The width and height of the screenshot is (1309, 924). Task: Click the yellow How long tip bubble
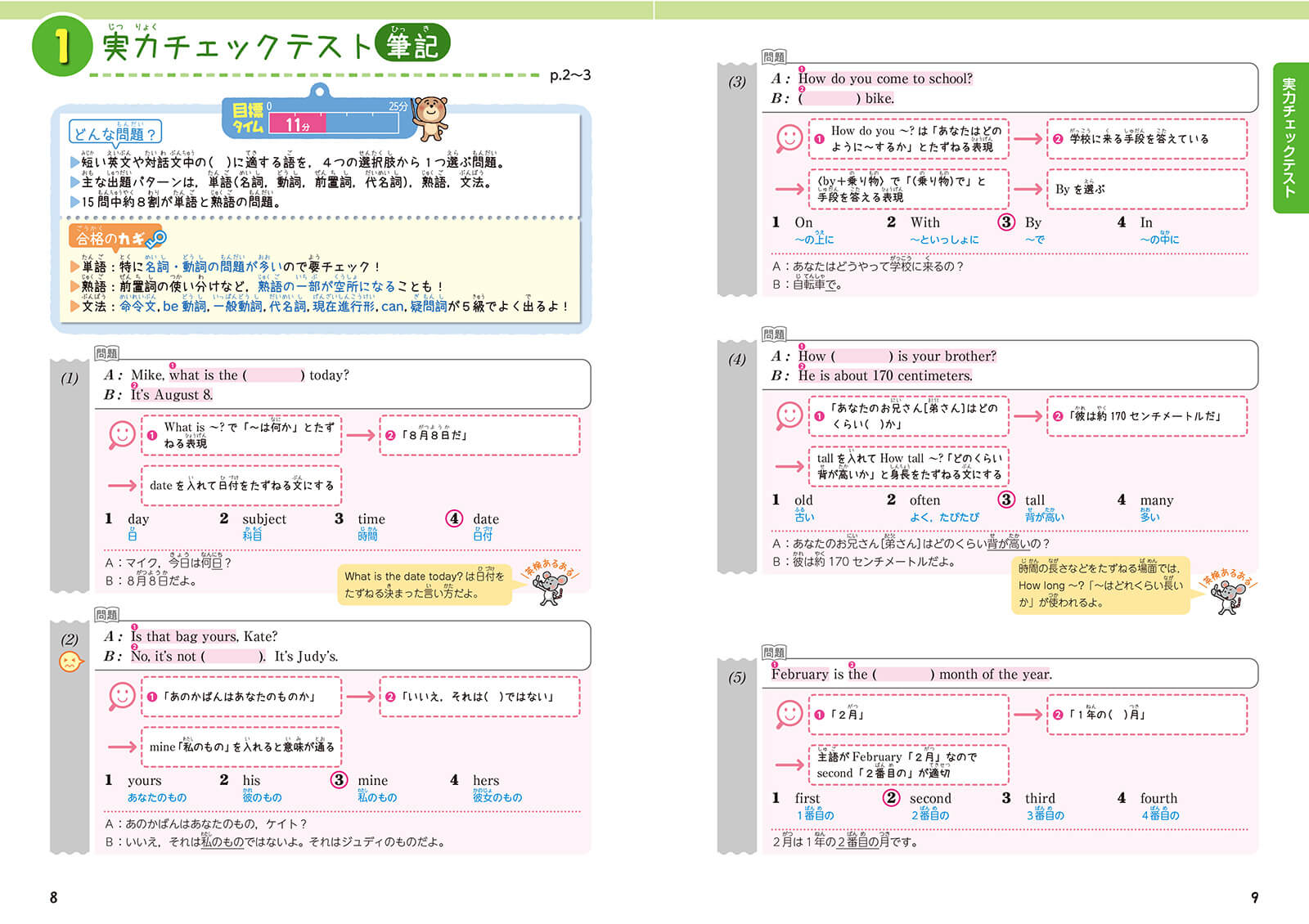tap(1100, 585)
